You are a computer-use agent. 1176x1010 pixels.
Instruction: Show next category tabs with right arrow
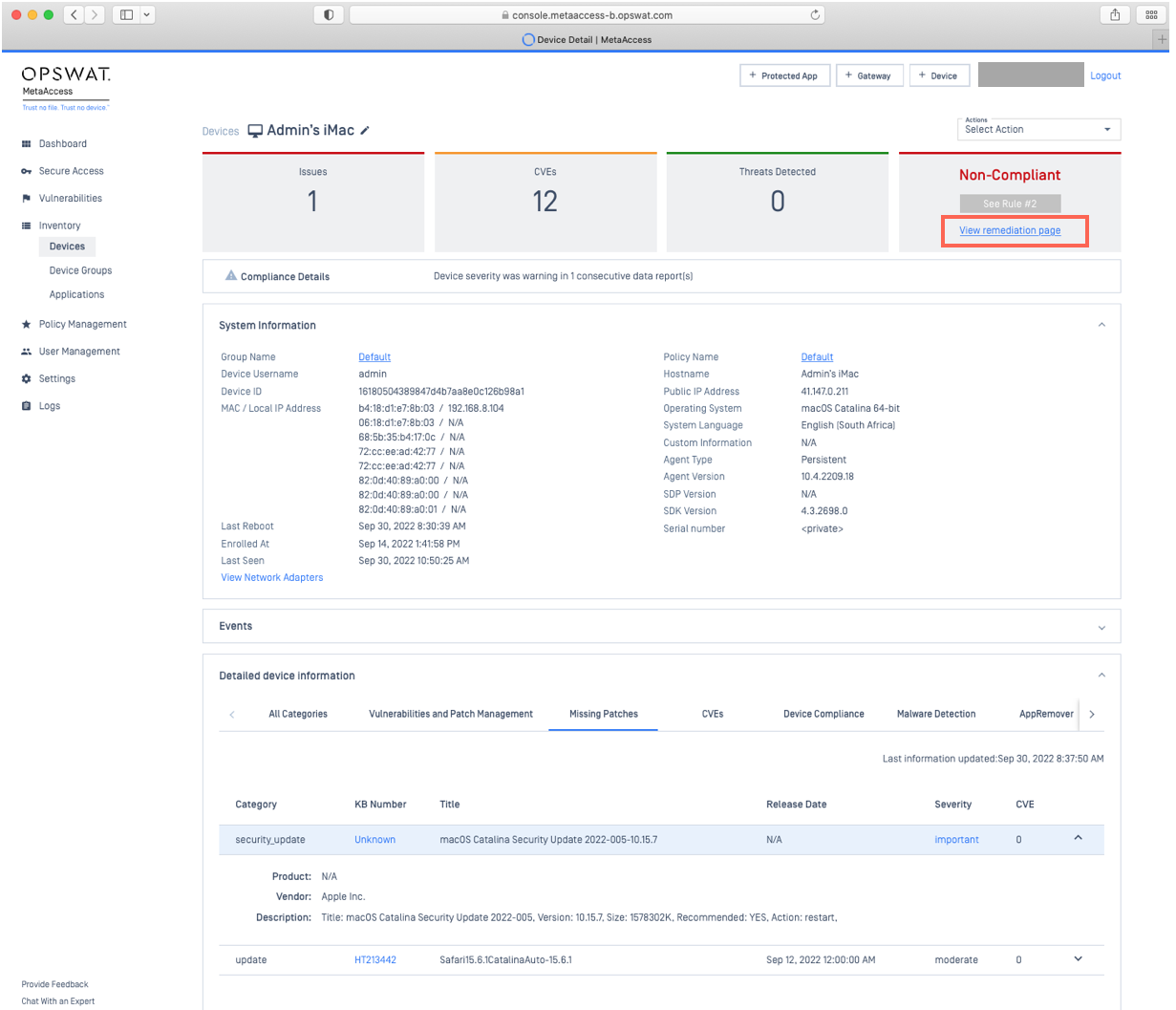[1092, 714]
